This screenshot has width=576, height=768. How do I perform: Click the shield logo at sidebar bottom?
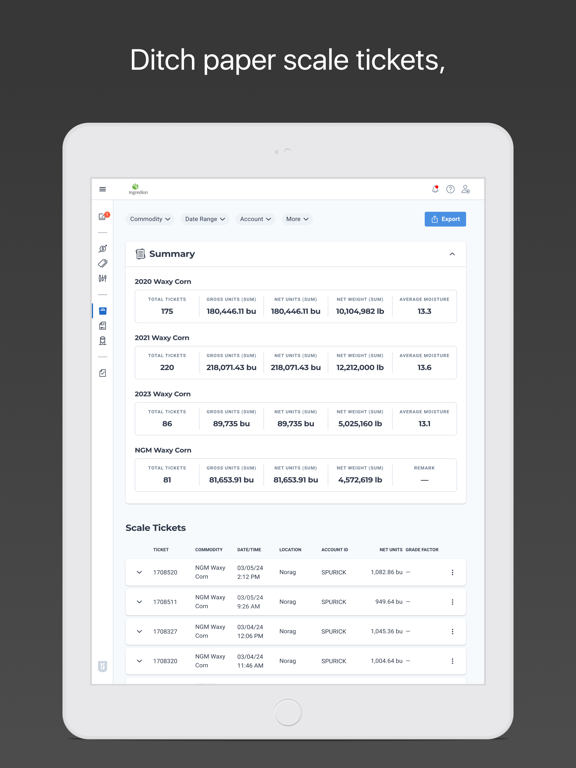click(x=102, y=666)
